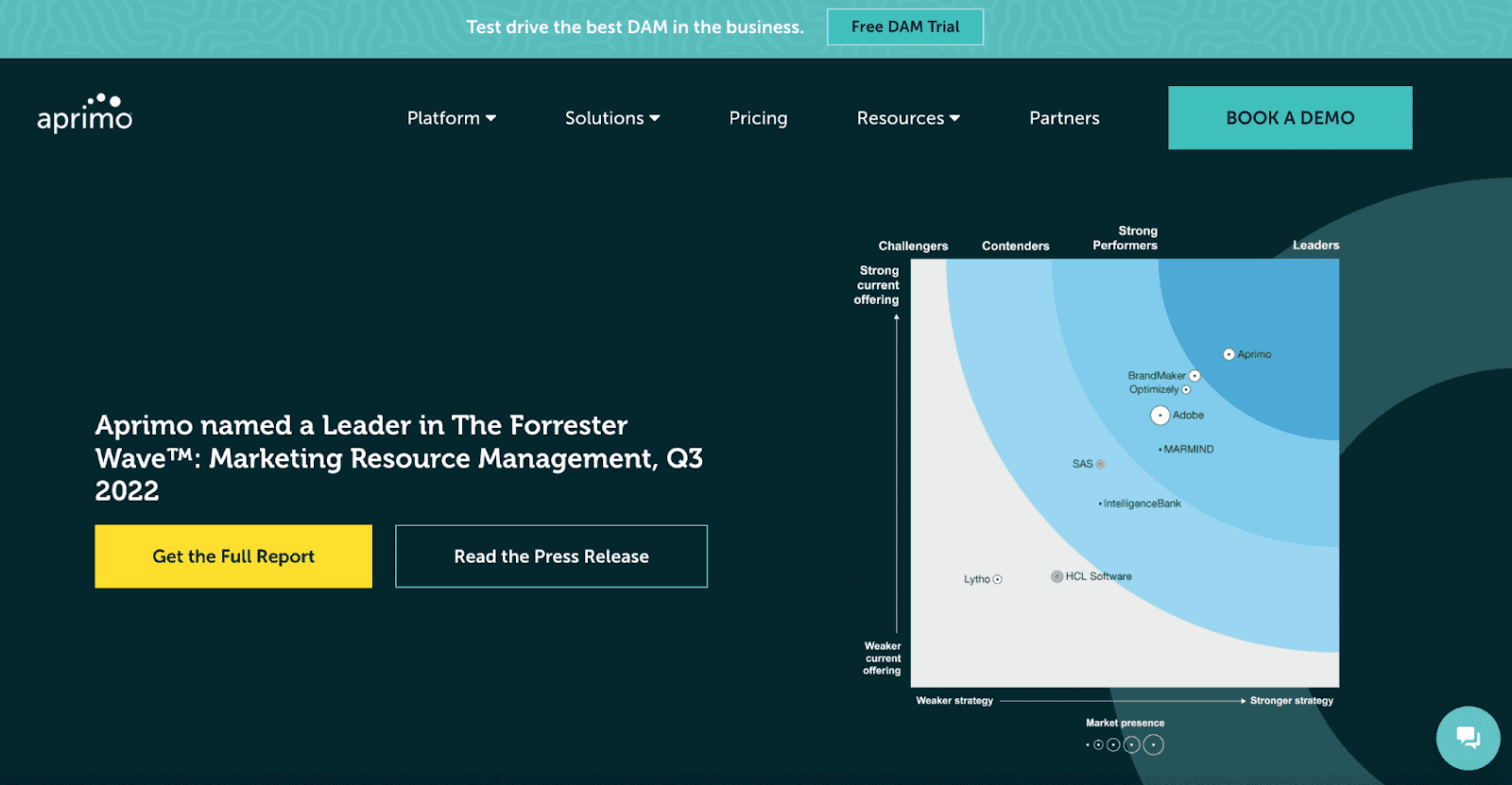Viewport: 1512px width, 785px height.
Task: Click the Leaders label above the chart
Action: (1315, 245)
